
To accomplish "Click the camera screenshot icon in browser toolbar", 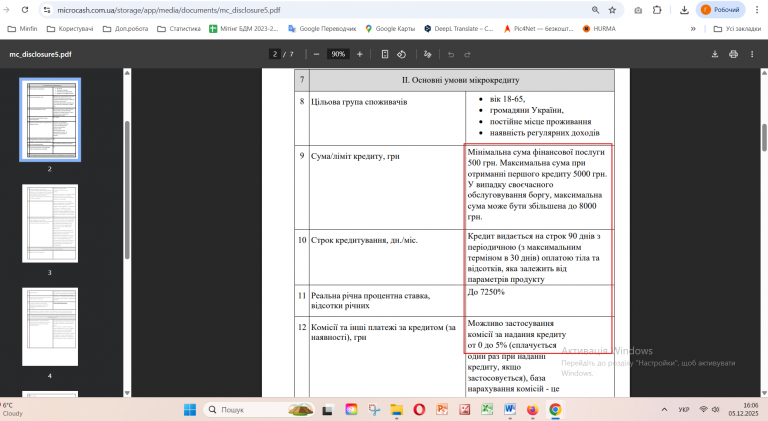I will pos(638,10).
